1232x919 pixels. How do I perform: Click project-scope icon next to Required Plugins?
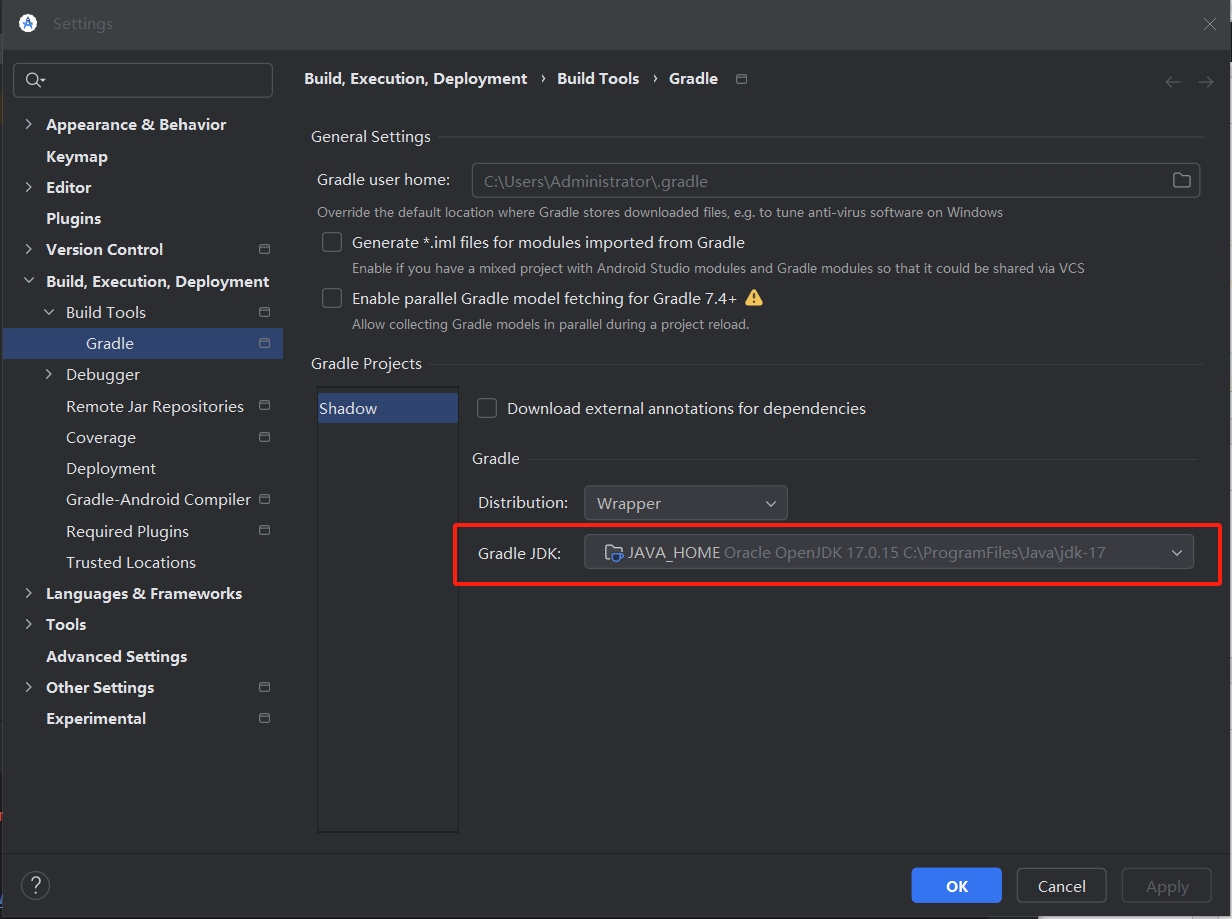pos(264,530)
